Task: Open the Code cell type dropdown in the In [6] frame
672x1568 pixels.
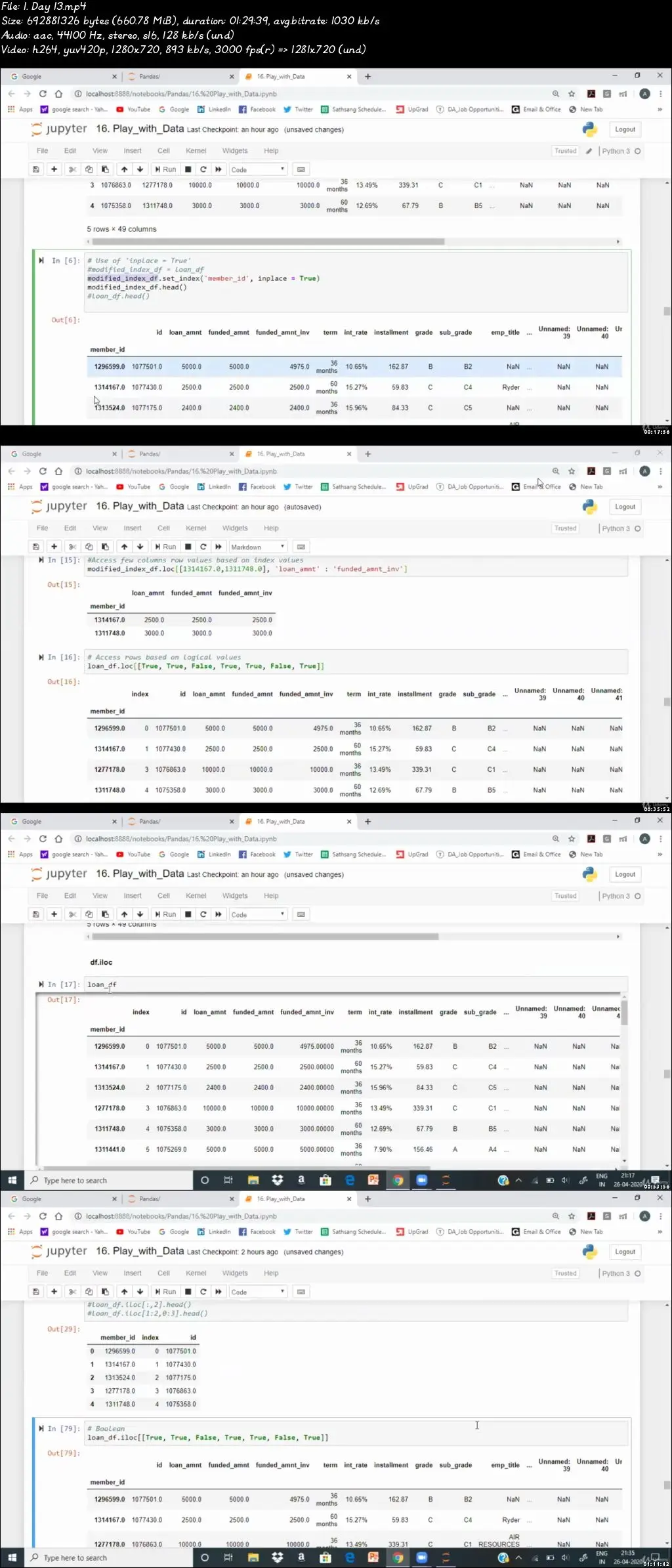Action: pos(258,169)
